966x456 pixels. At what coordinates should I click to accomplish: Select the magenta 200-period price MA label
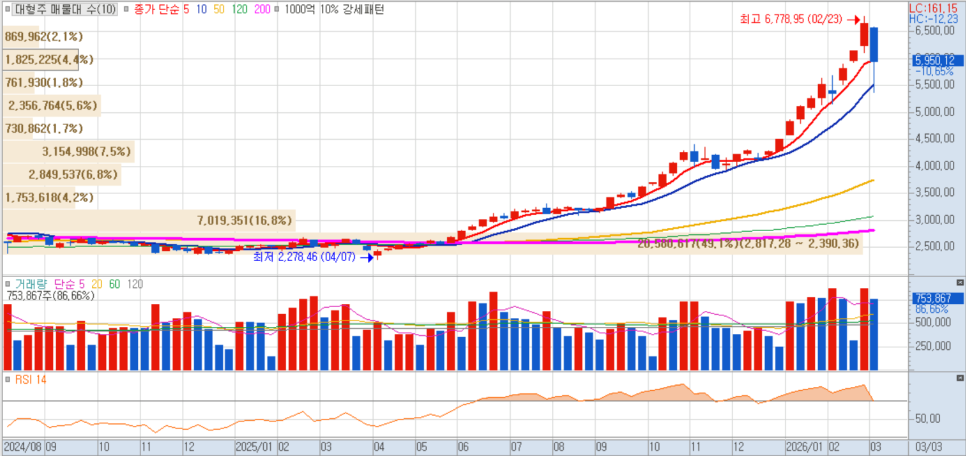262,10
